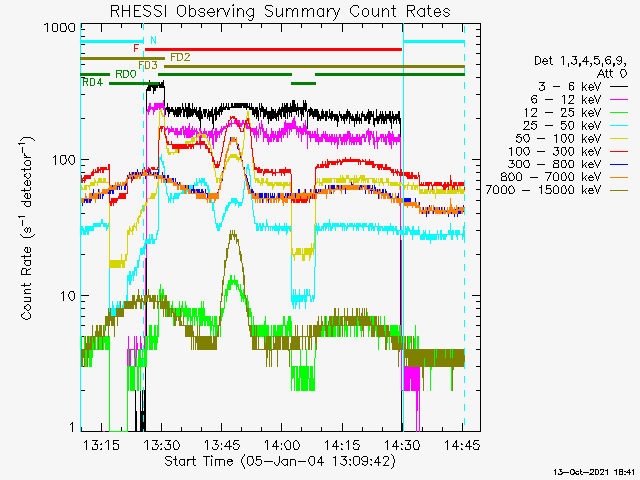Select the '3 - 6 keV' legend label

coord(570,87)
